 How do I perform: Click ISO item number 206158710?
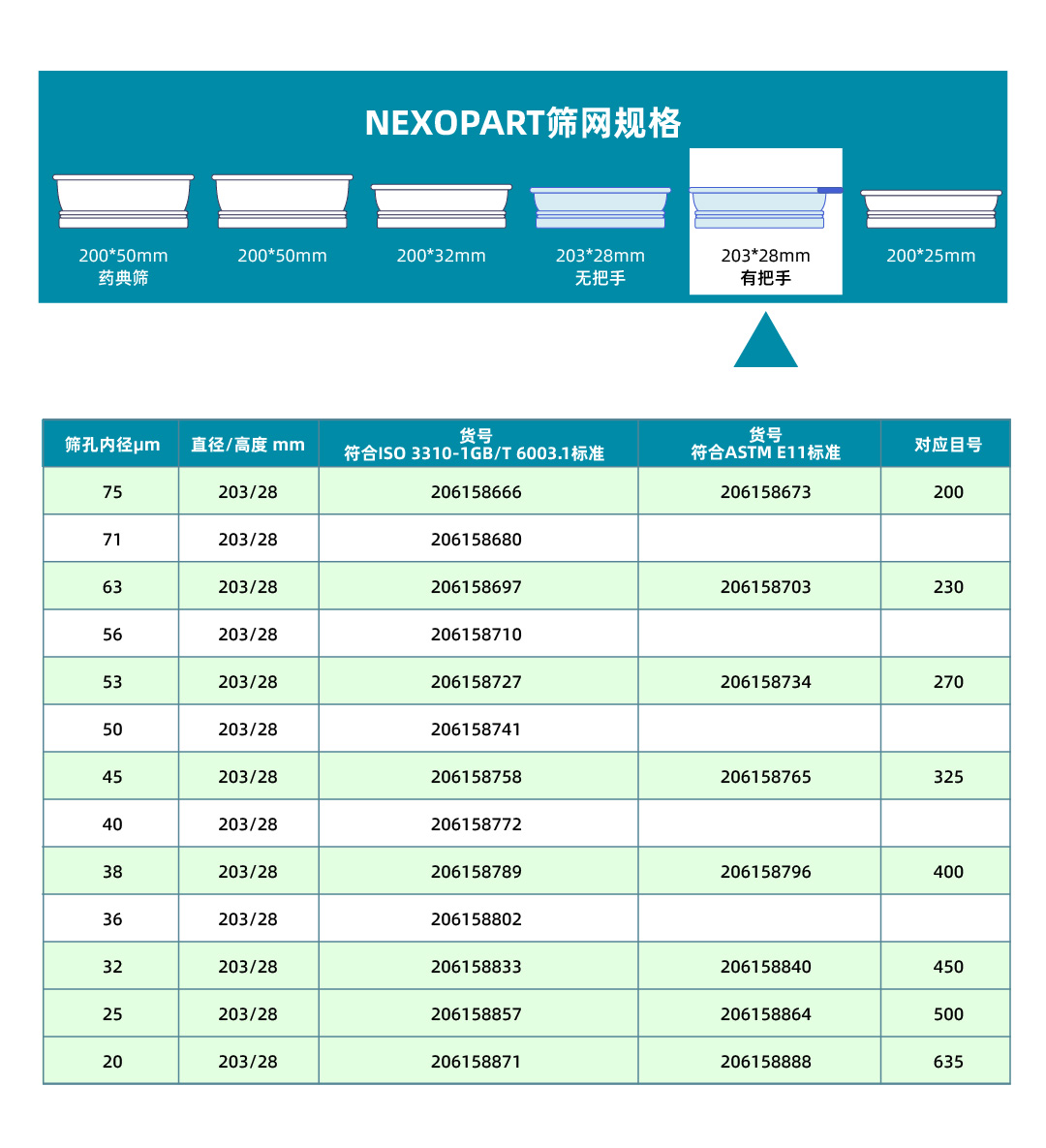[476, 635]
